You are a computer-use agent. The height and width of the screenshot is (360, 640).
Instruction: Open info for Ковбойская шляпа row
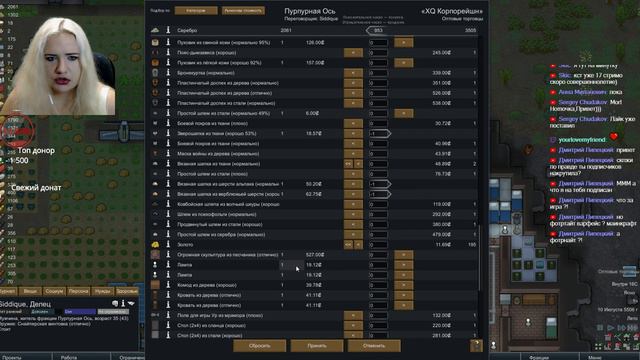[x=168, y=204]
